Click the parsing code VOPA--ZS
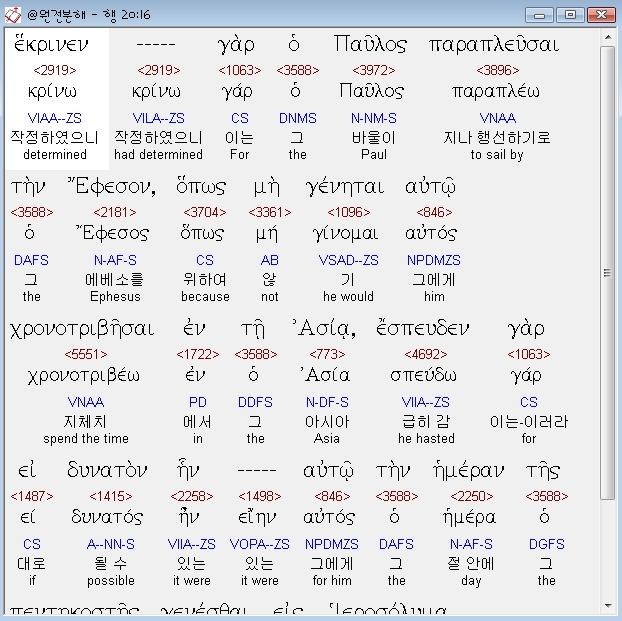 coord(259,544)
